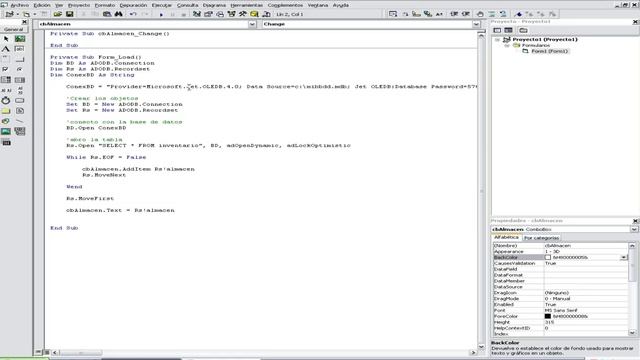640x360 pixels.
Task: Select the TextBox control tool
Action: 20,49
